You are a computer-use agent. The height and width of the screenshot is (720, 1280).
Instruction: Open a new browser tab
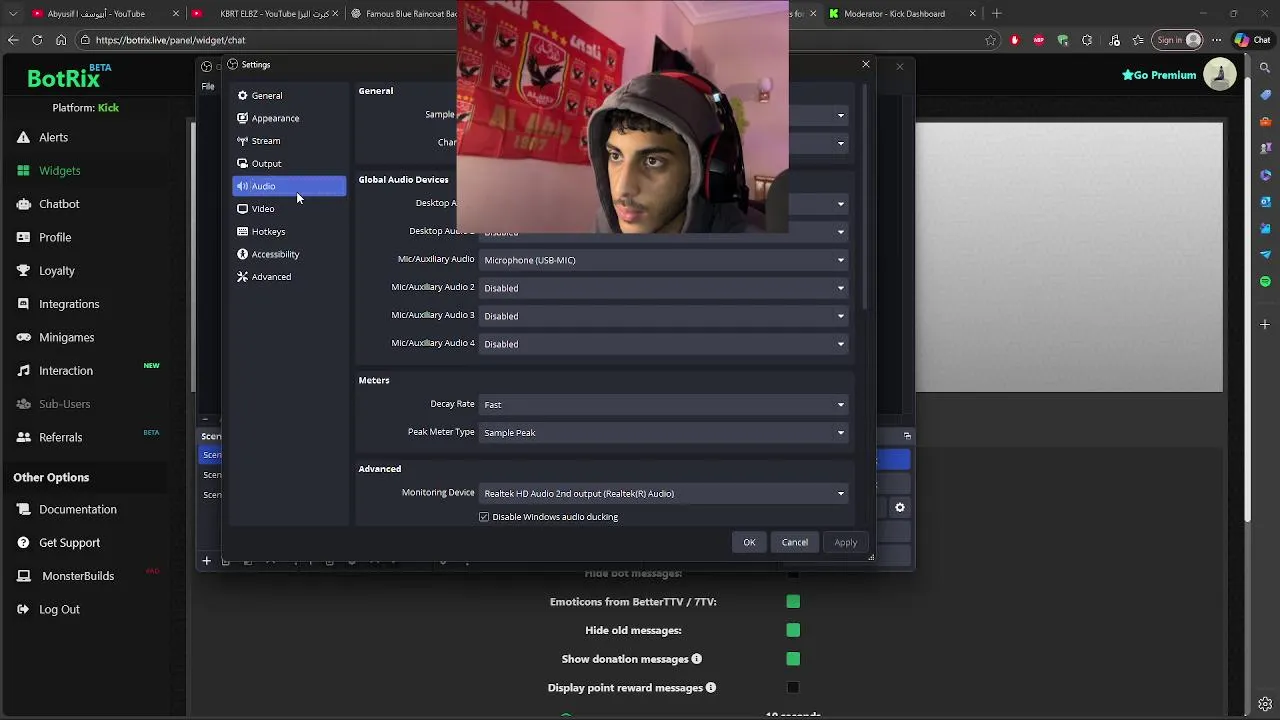pos(997,13)
